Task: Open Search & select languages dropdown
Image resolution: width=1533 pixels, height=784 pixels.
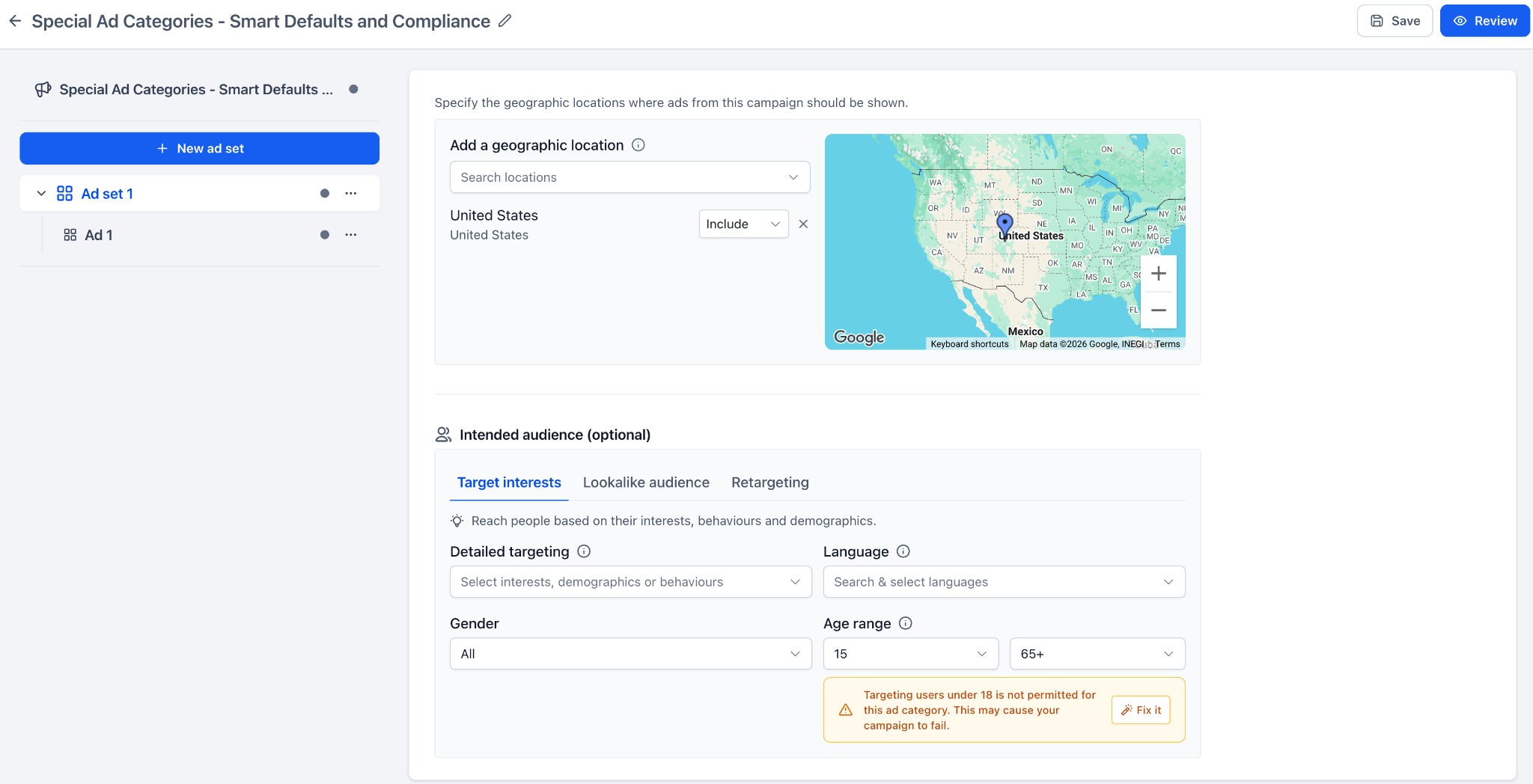Action: [x=1004, y=582]
